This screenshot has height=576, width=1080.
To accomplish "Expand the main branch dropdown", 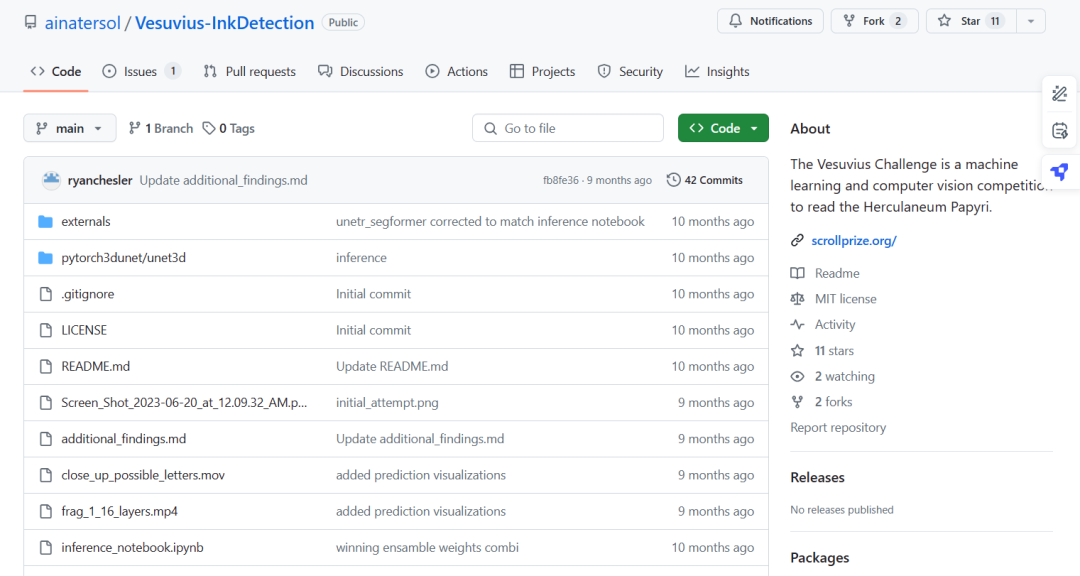I will (70, 128).
